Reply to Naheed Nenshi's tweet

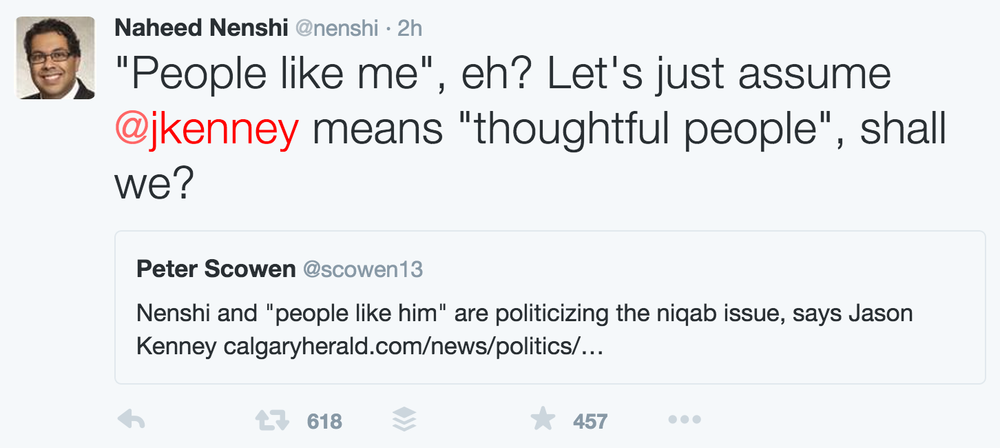(x=133, y=420)
